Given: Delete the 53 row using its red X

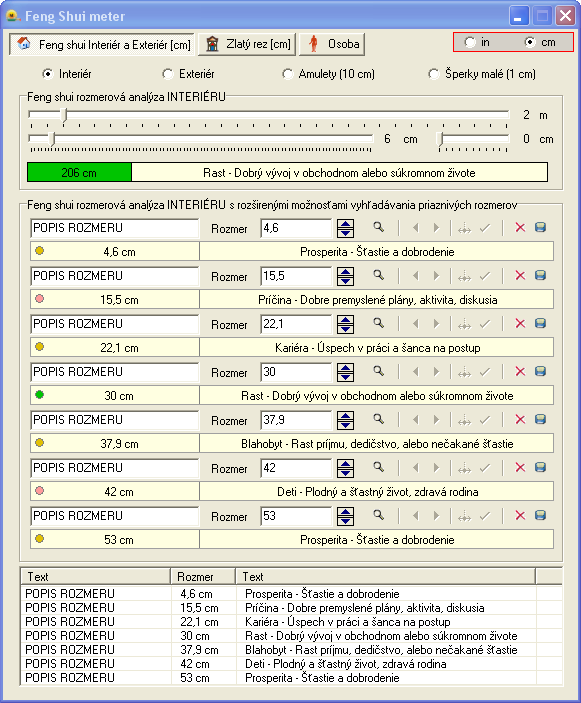Looking at the screenshot, I should click(520, 516).
